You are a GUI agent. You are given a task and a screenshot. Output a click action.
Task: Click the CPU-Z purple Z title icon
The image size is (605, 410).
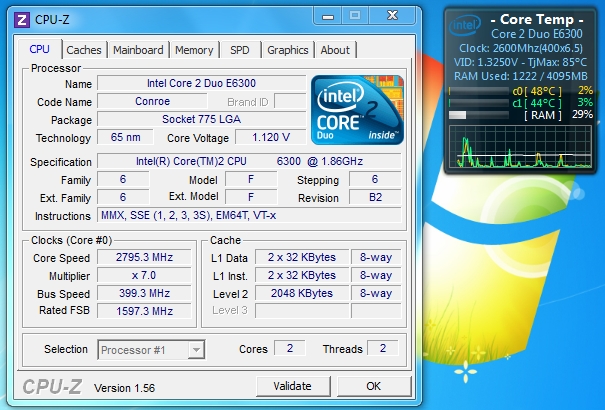(22, 20)
